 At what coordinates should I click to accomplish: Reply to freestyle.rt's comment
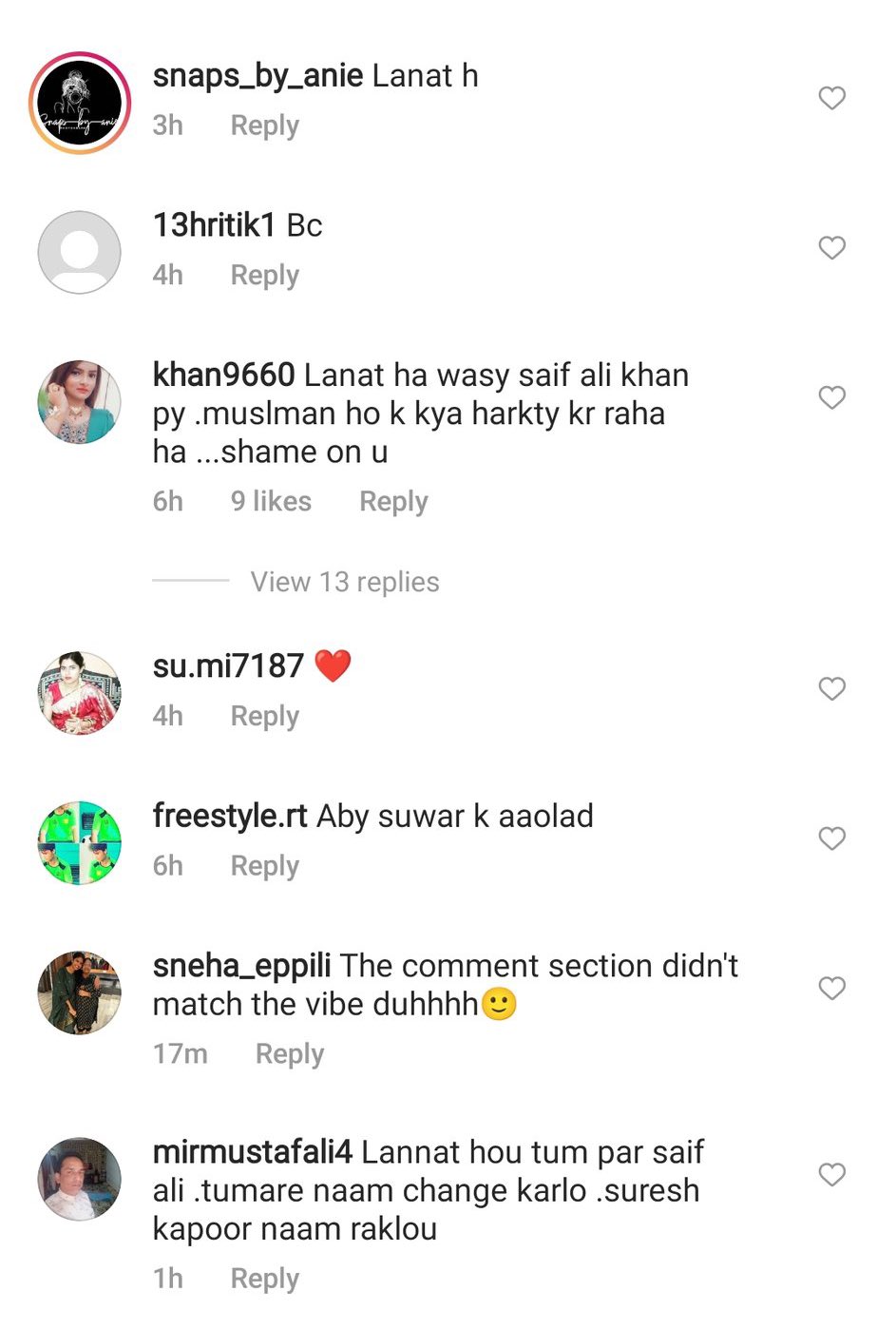[264, 865]
